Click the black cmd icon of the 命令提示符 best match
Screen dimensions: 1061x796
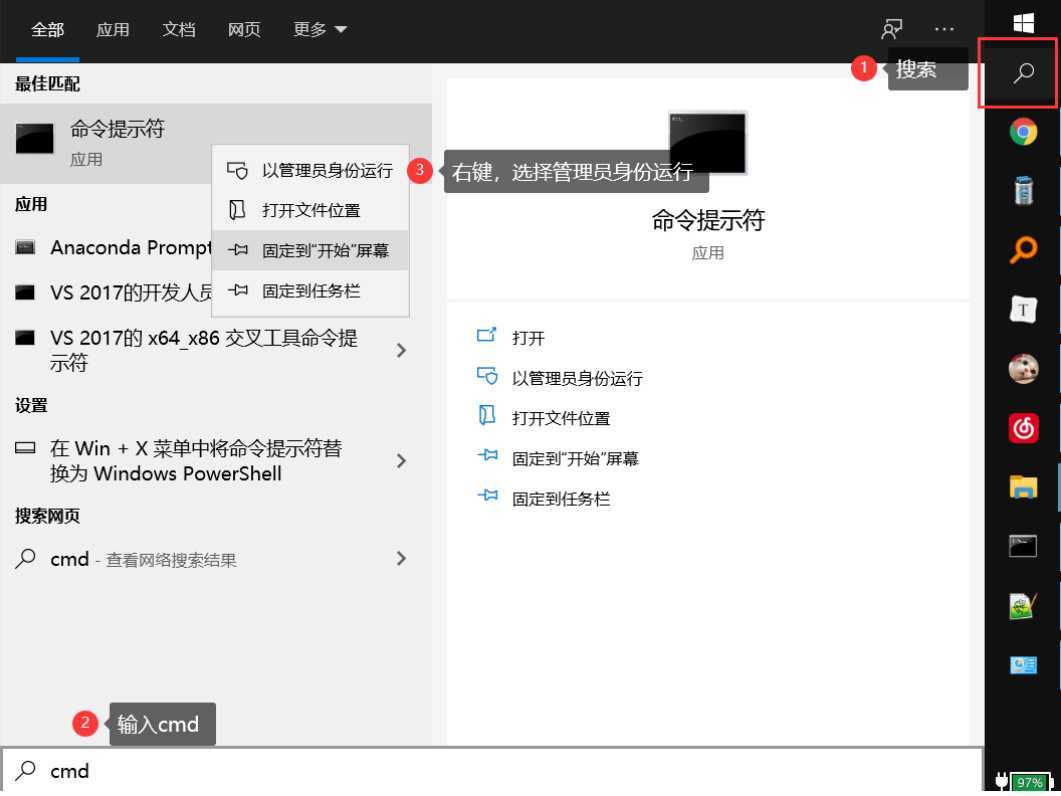pyautogui.click(x=35, y=138)
